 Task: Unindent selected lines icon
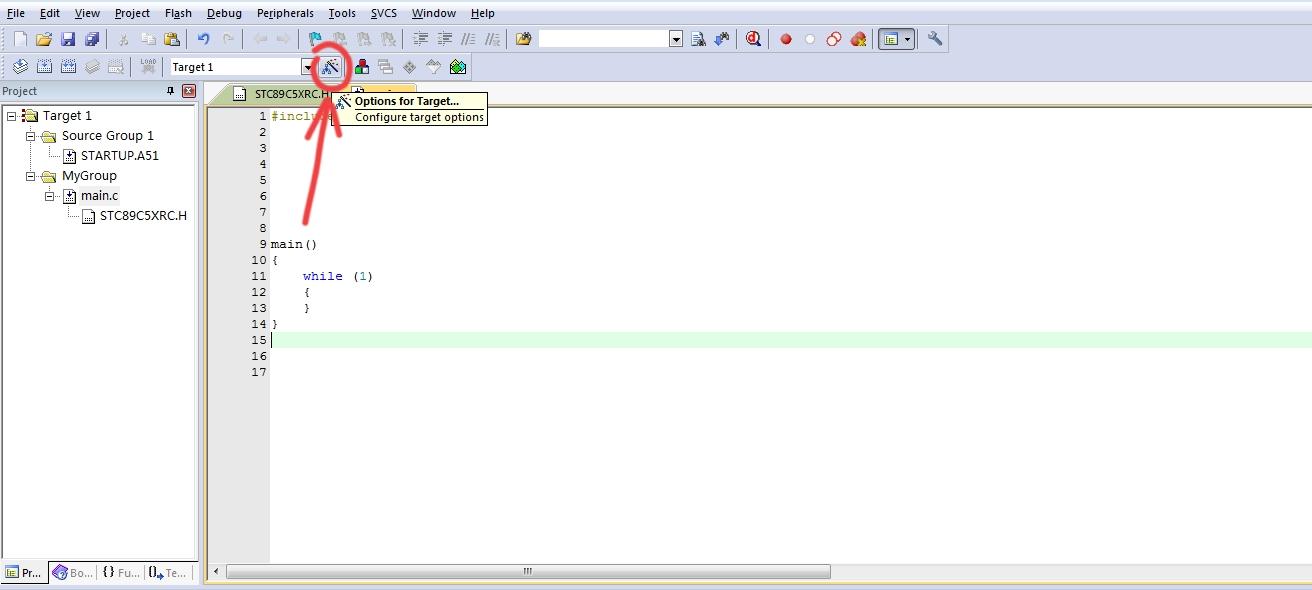tap(444, 39)
